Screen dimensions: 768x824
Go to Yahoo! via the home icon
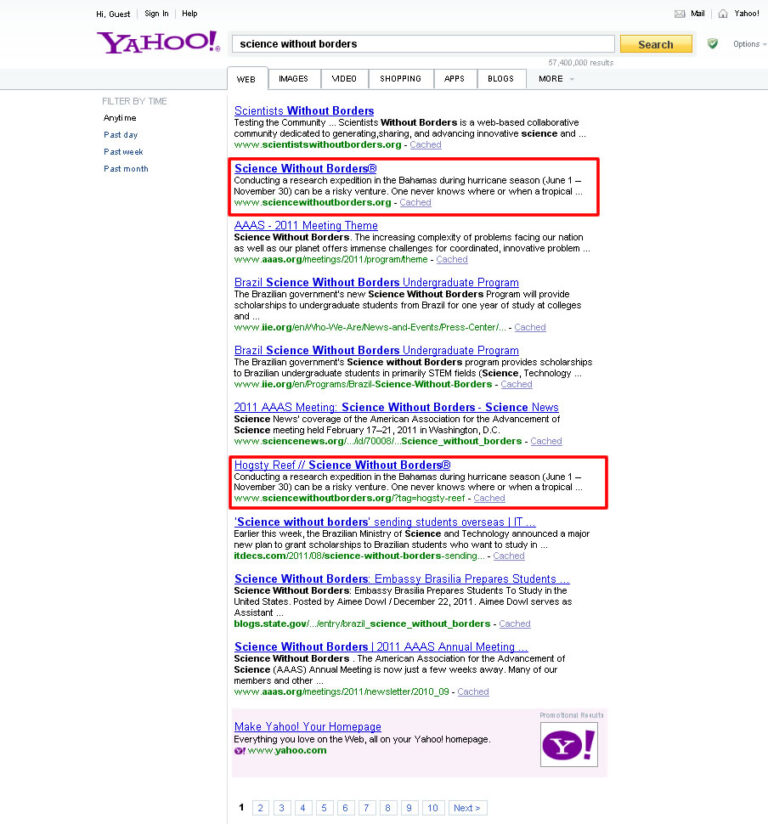[x=723, y=14]
